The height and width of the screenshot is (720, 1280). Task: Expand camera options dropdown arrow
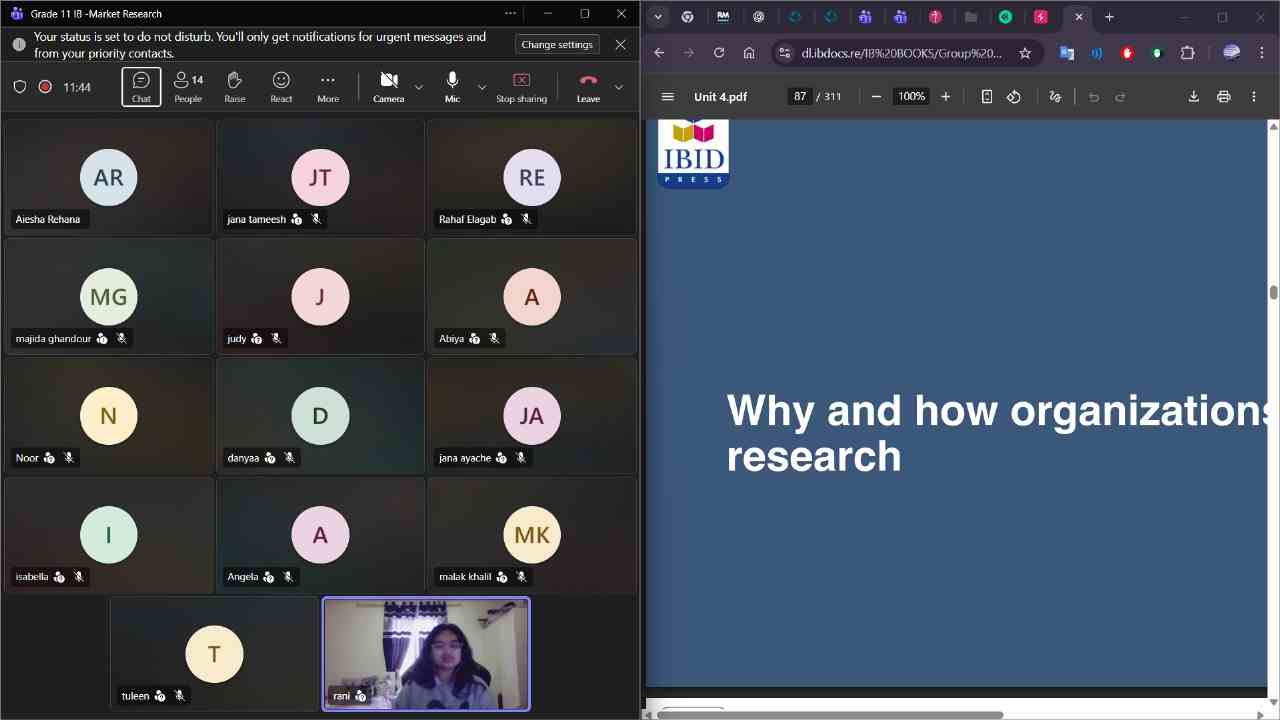coord(419,87)
